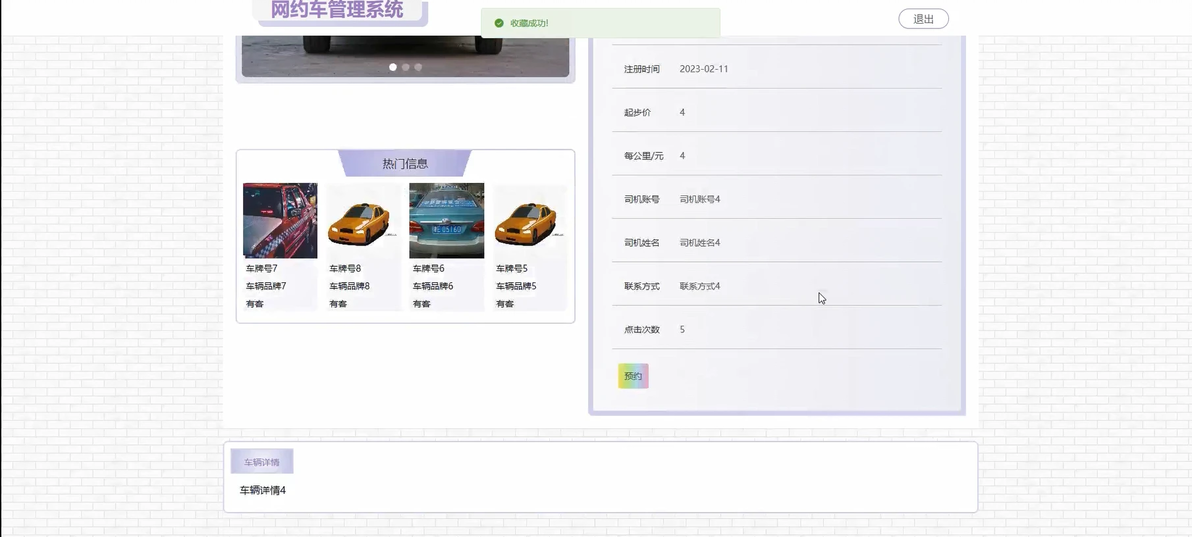This screenshot has height=537, width=1192.
Task: Click the 车牌号8 text
Action: pyautogui.click(x=345, y=268)
